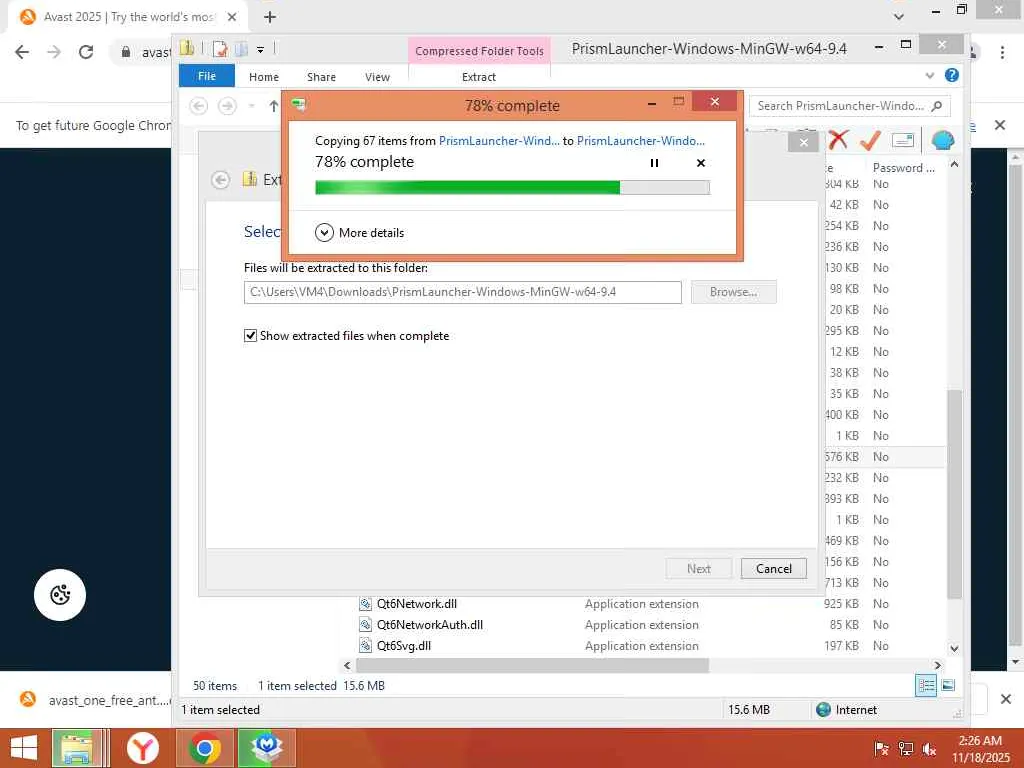Click the Explorer forward navigation arrow
The image size is (1024, 768).
[227, 106]
